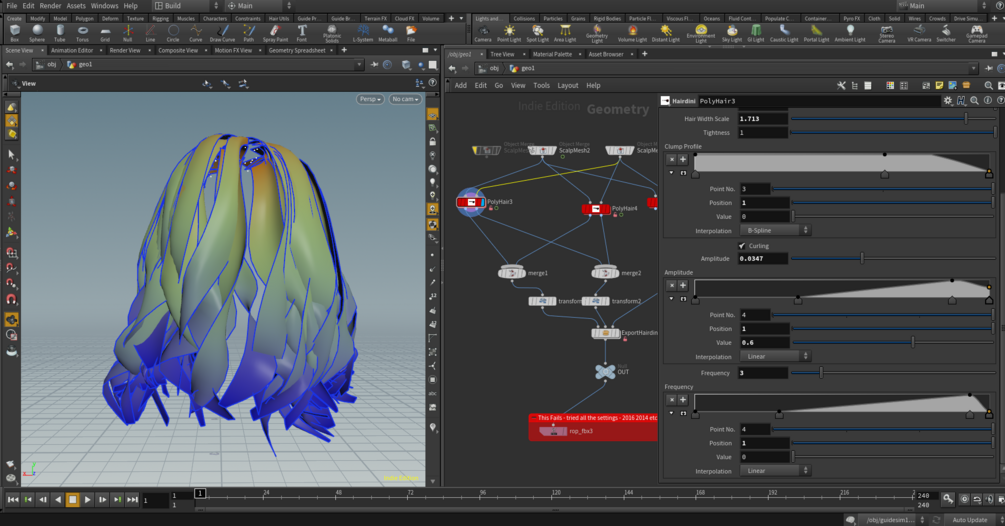This screenshot has width=1005, height=526.
Task: Select the ExportHairdini node
Action: 605,333
